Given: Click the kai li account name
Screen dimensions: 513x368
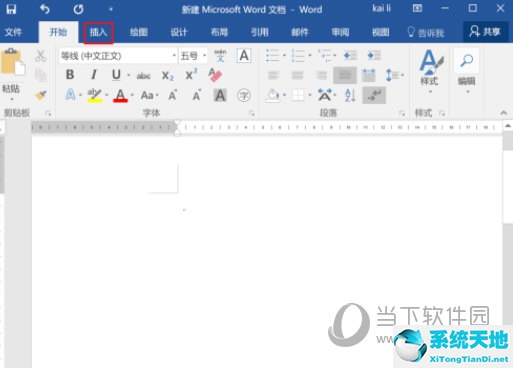Looking at the screenshot, I should click(x=381, y=9).
